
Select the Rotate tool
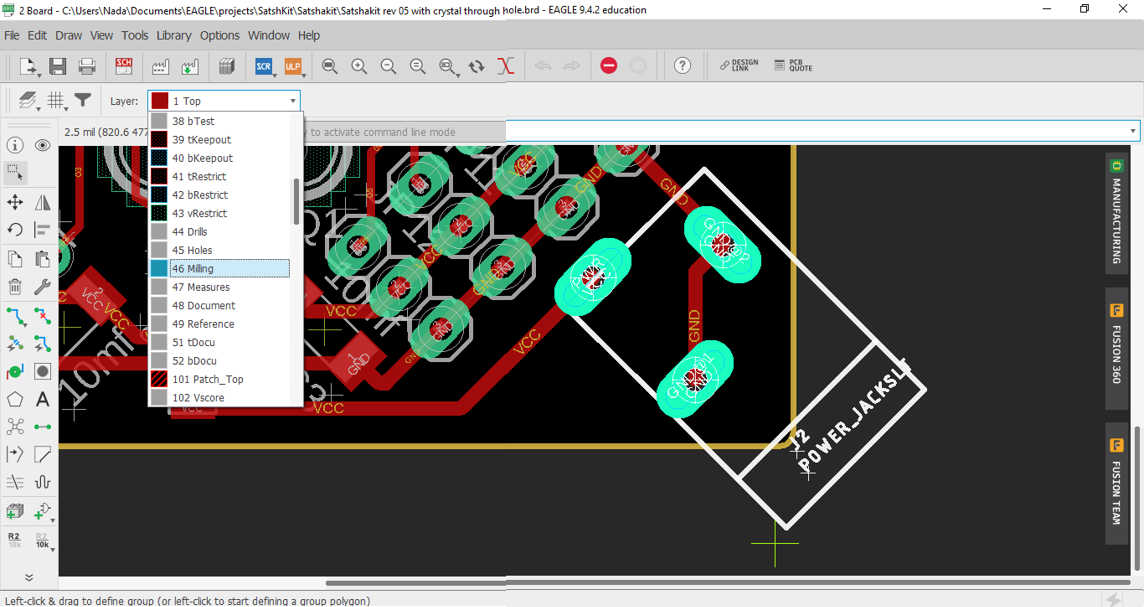pyautogui.click(x=15, y=230)
